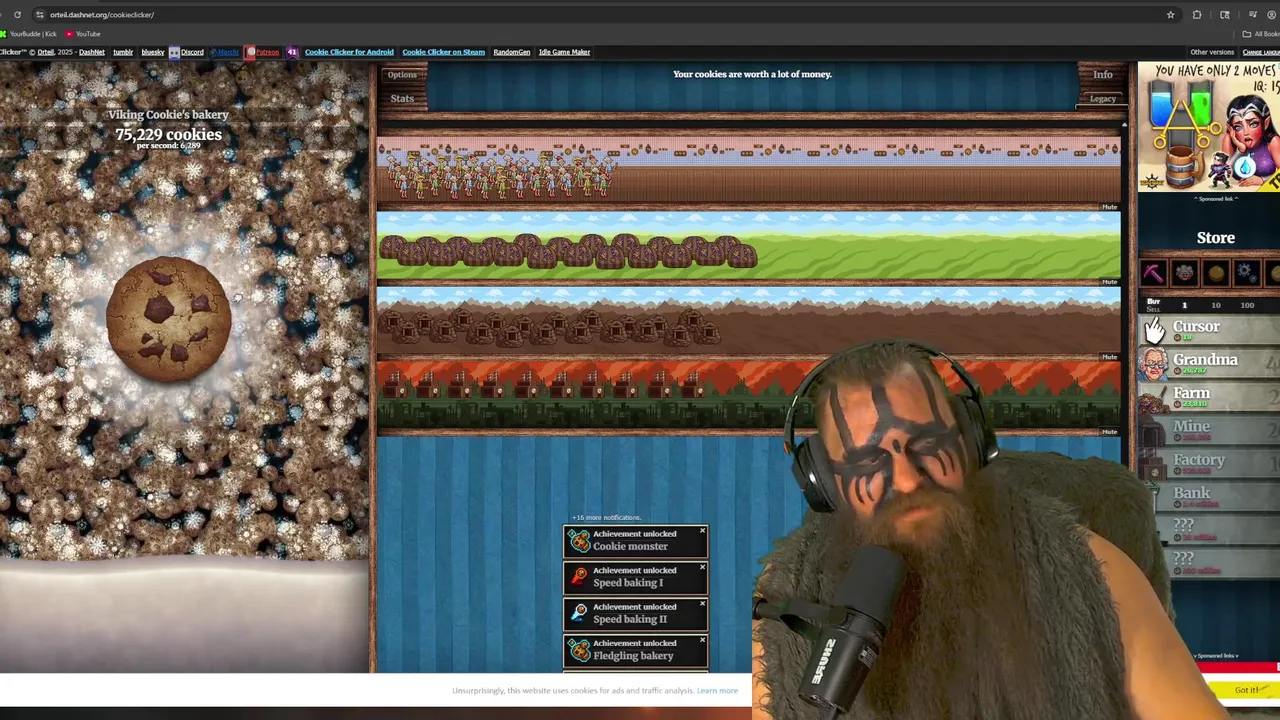Click the Cookie monster achievement icon
Screen dimensions: 1280x720
coord(579,541)
